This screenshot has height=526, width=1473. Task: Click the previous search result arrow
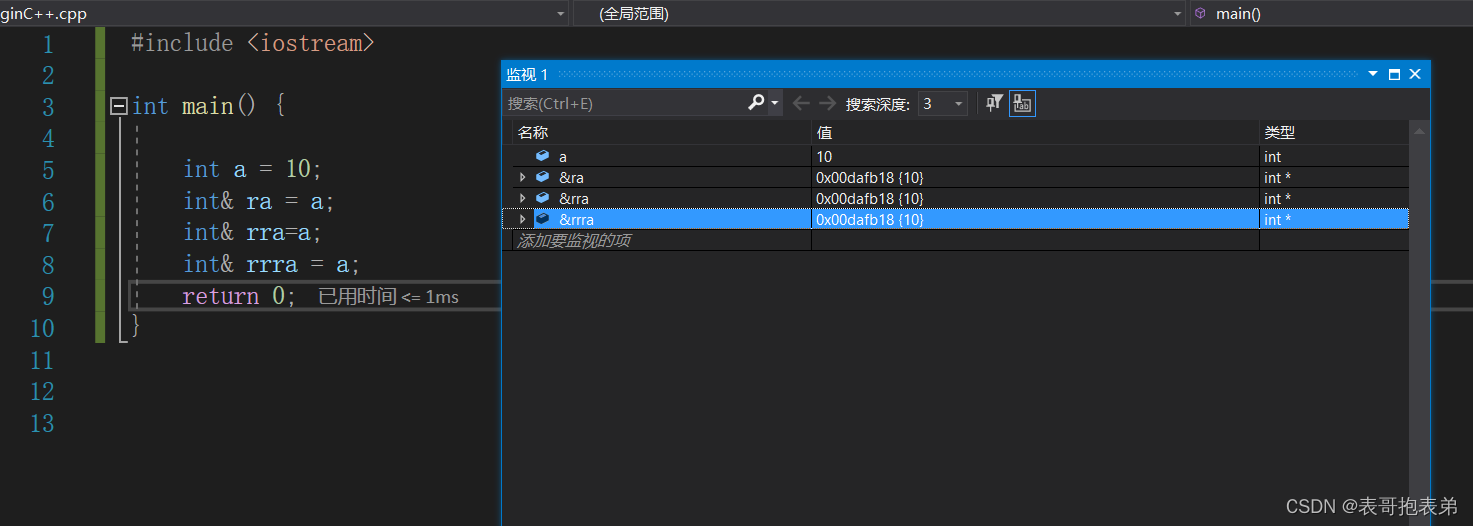point(801,103)
